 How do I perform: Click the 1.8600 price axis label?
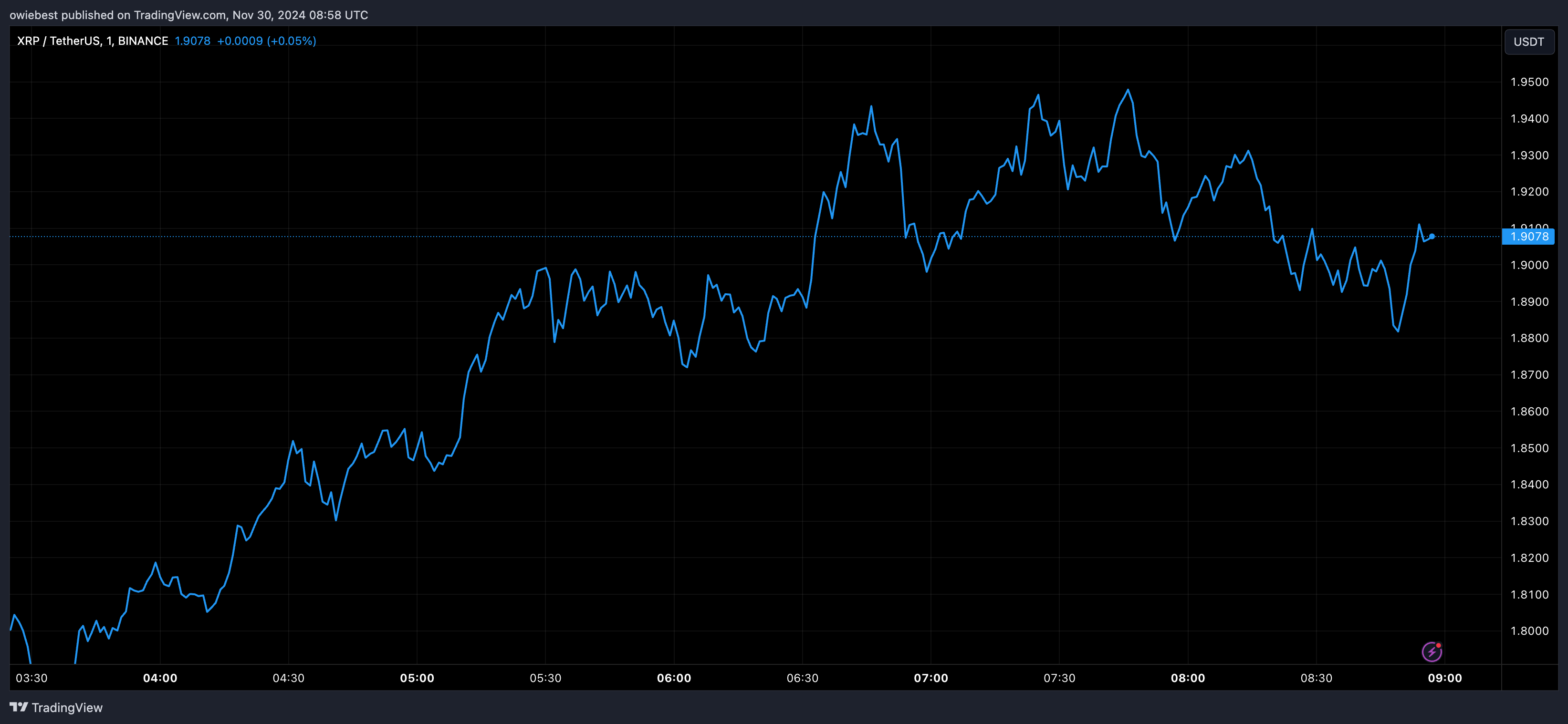[1530, 411]
